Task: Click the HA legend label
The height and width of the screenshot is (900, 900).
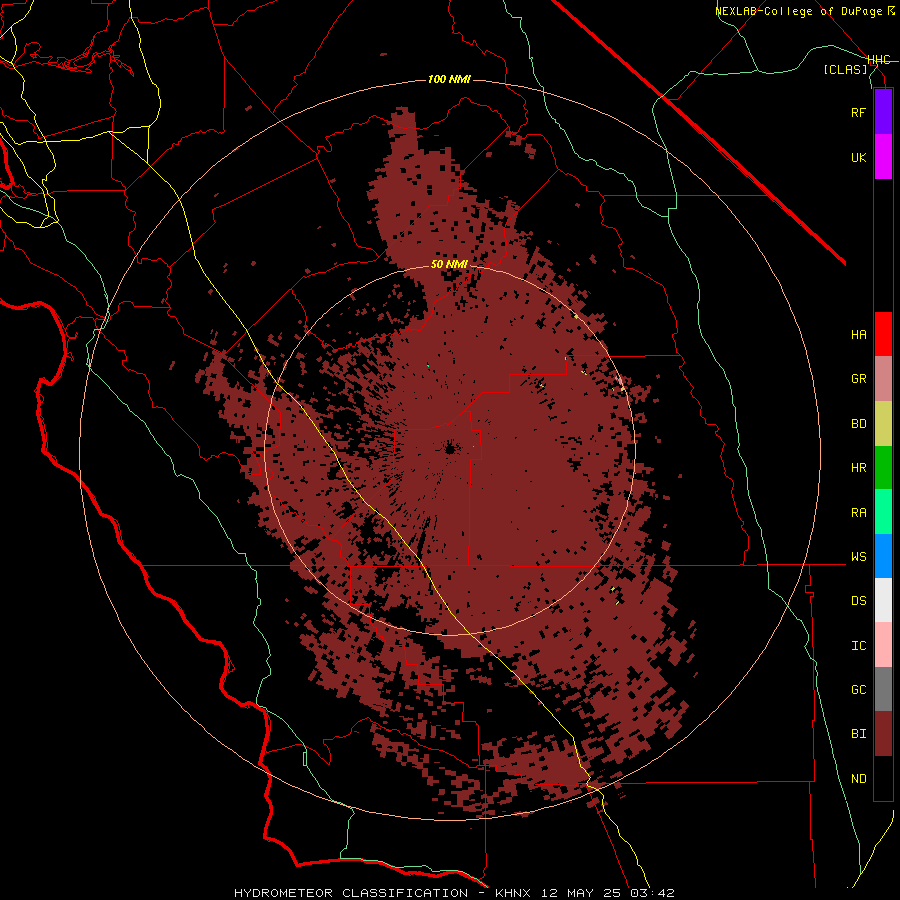Action: [x=858, y=334]
